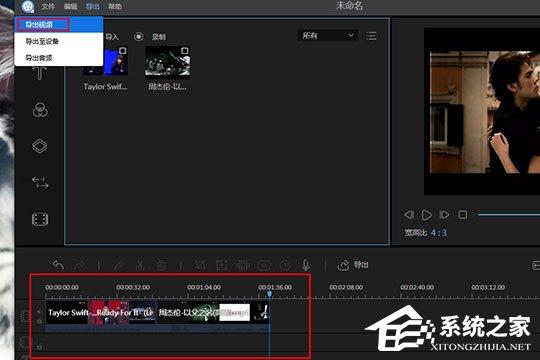Click the Undo arrow in the timeline toolbar
Screen dimensions: 540x360
coord(58,265)
